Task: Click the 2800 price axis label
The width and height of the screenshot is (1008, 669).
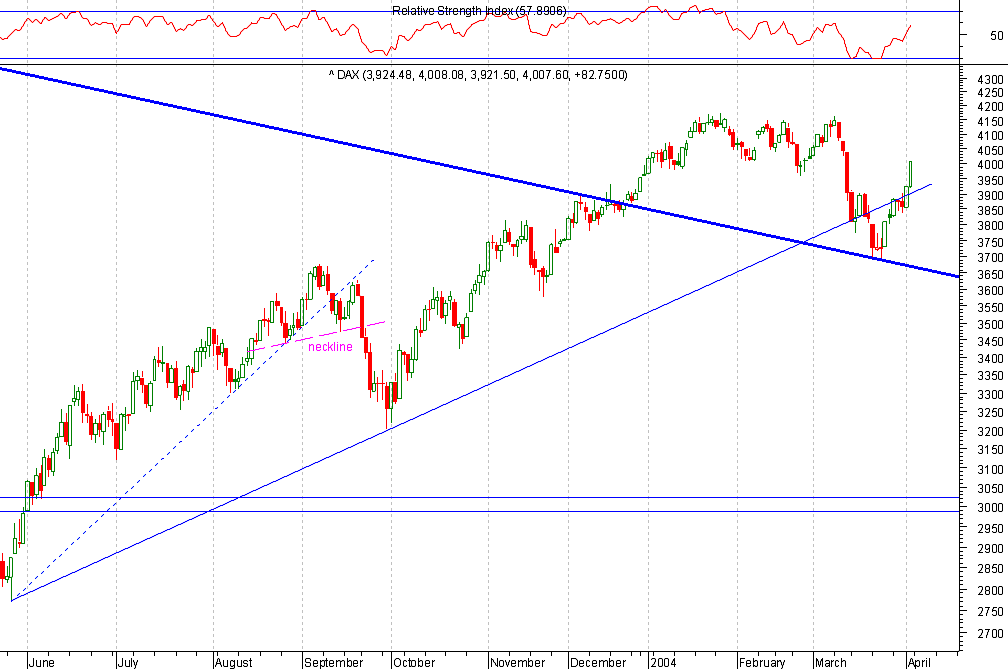Action: (990, 590)
